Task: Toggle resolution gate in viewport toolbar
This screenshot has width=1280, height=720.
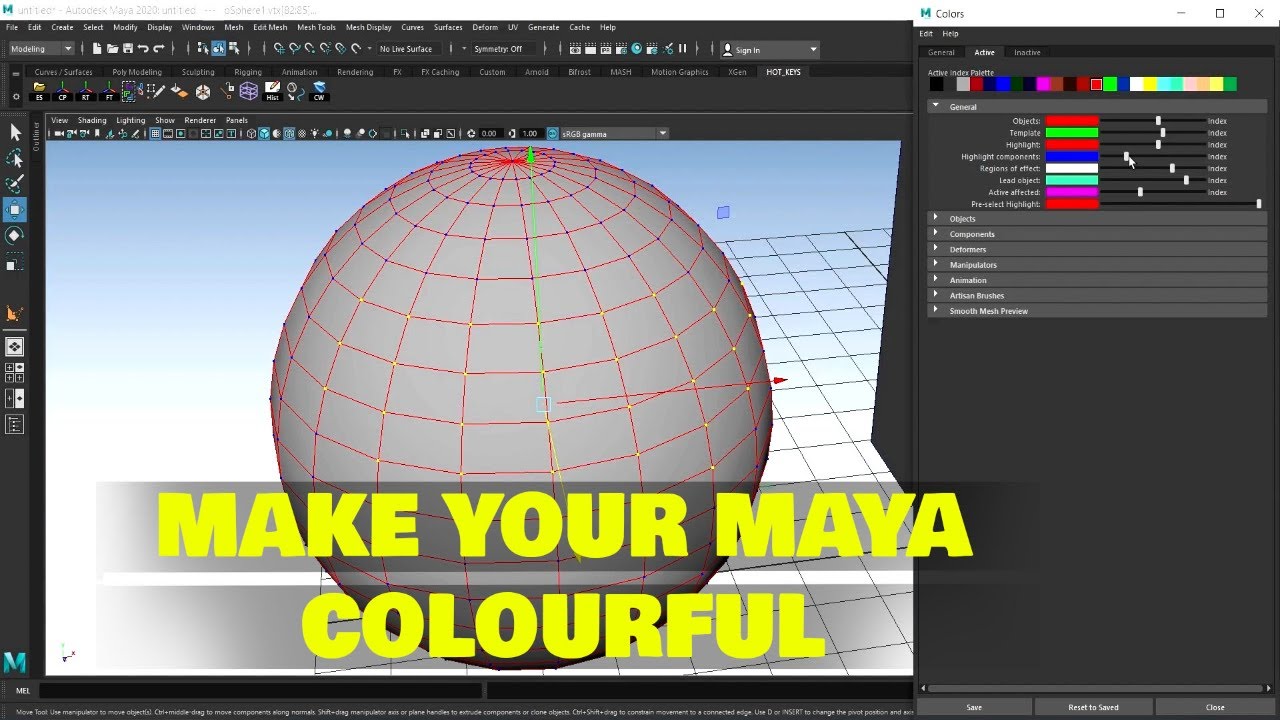Action: pyautogui.click(x=180, y=133)
